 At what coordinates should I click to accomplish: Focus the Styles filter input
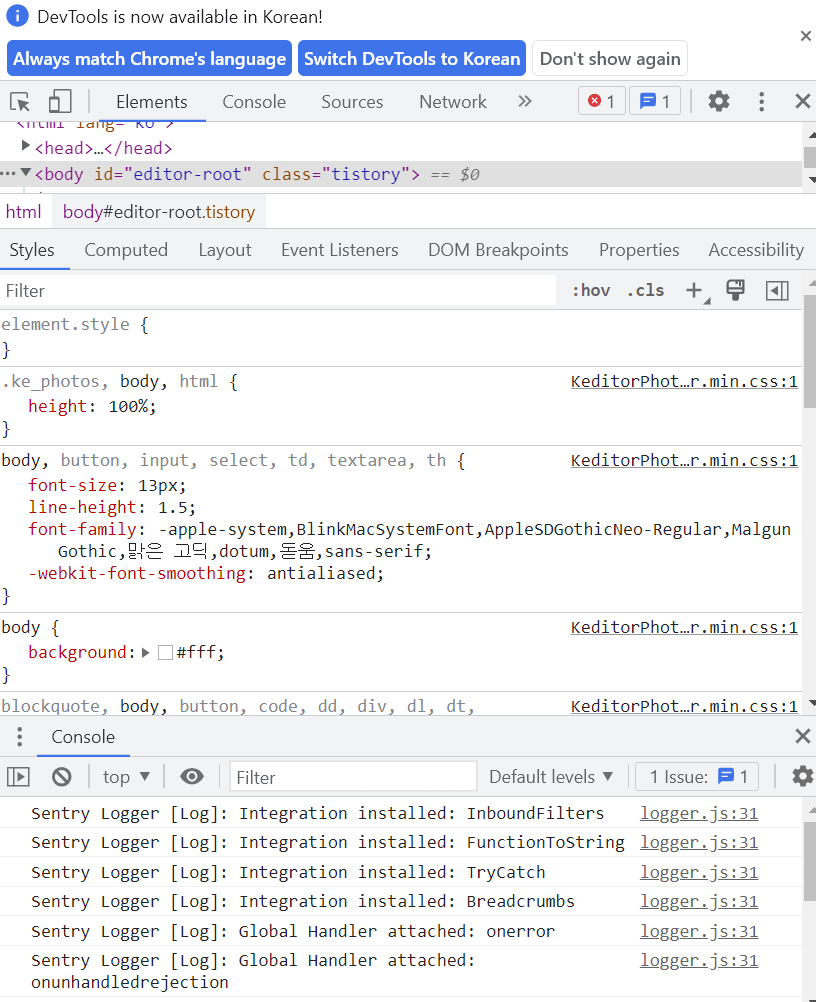point(278,291)
